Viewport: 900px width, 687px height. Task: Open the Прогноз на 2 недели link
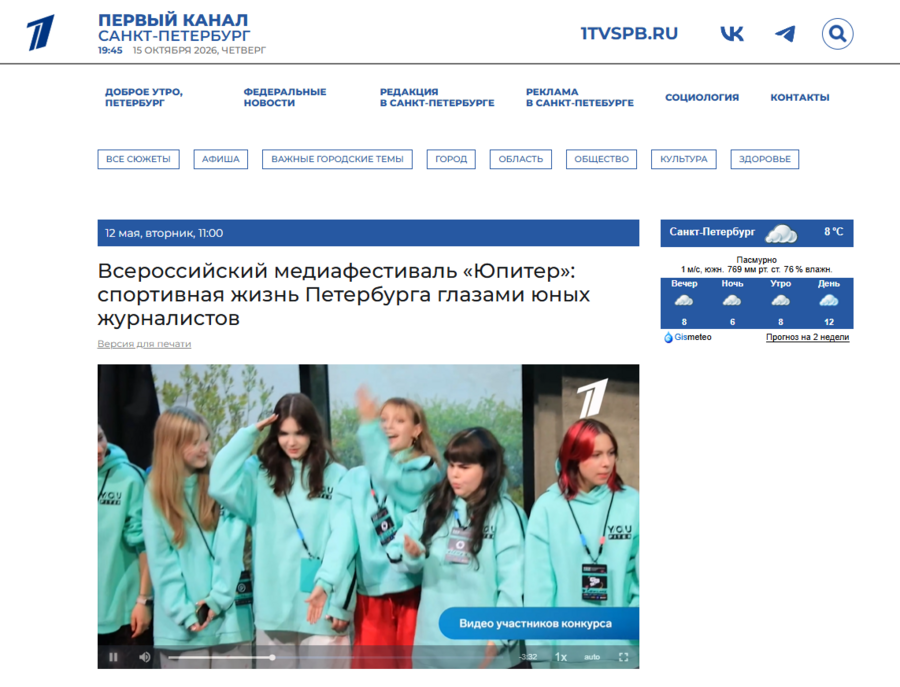pos(807,337)
